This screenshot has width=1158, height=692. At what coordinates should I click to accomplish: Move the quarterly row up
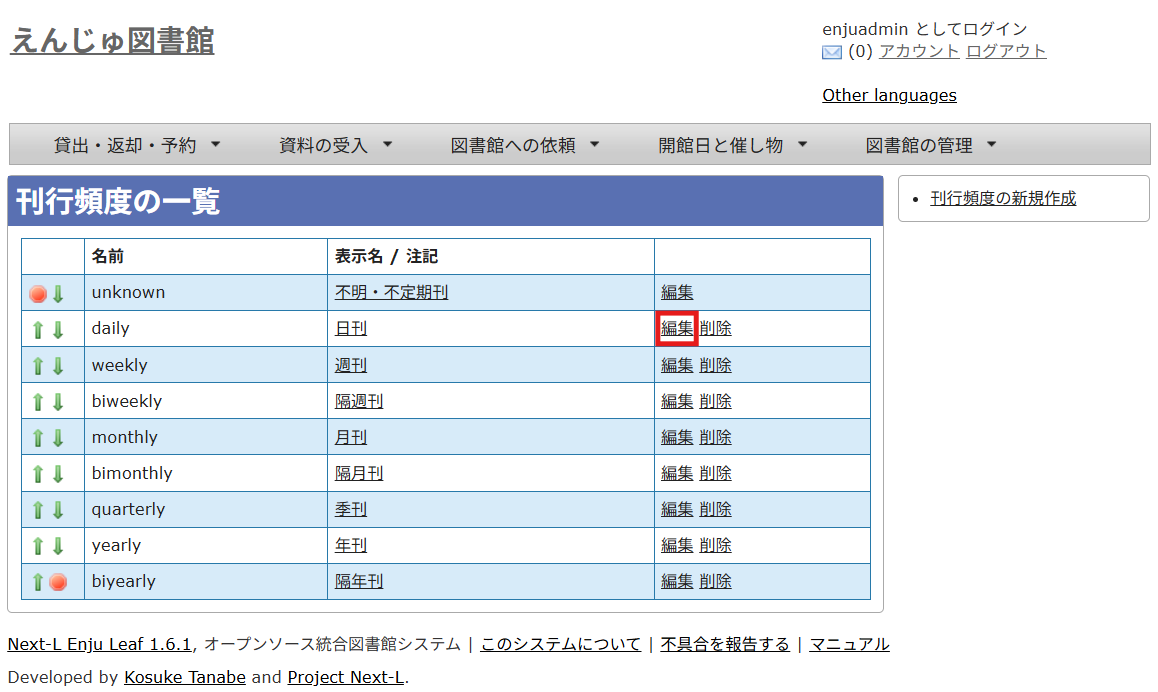coord(38,510)
